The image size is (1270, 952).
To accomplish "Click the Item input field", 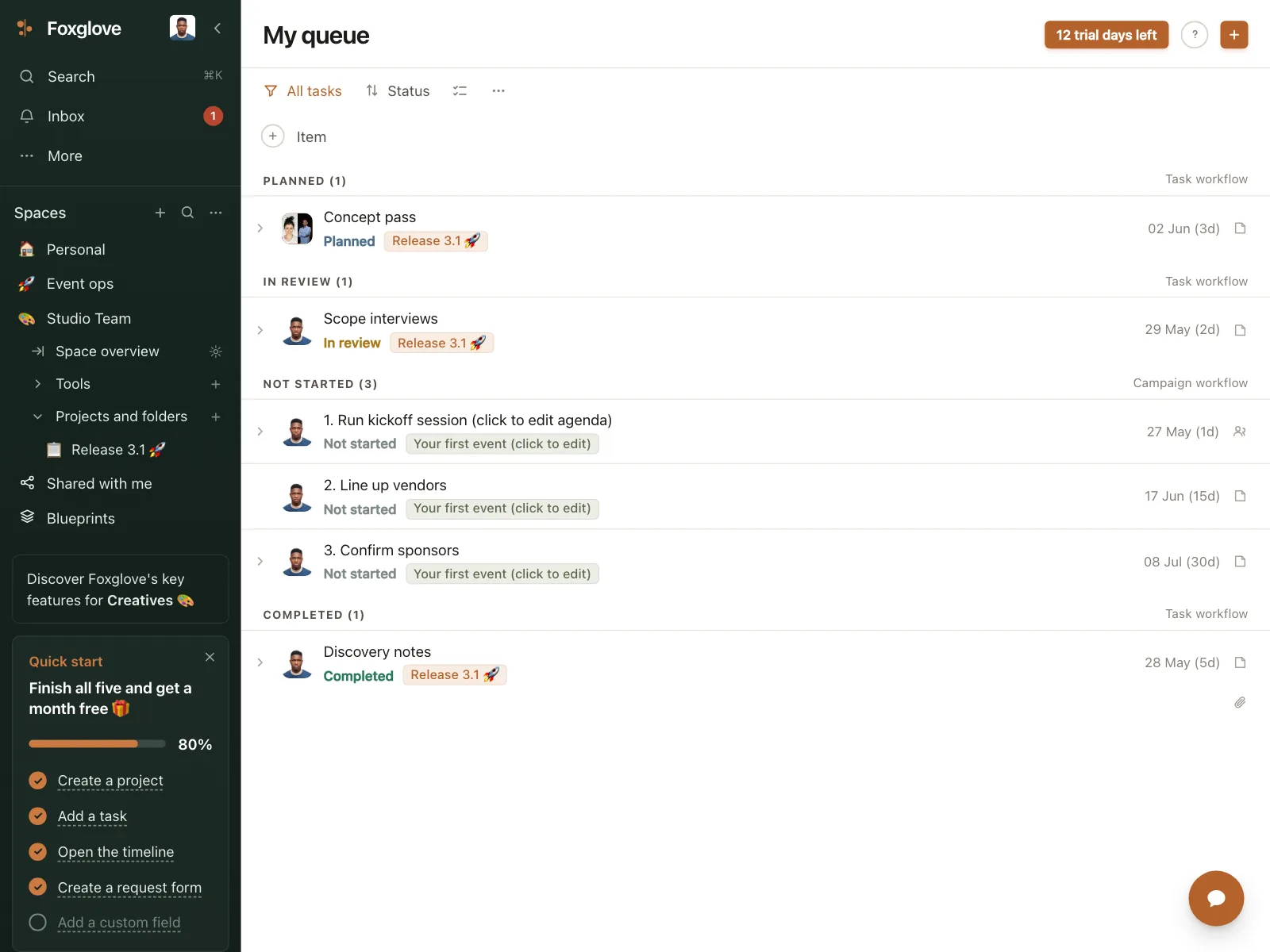I will tap(311, 137).
